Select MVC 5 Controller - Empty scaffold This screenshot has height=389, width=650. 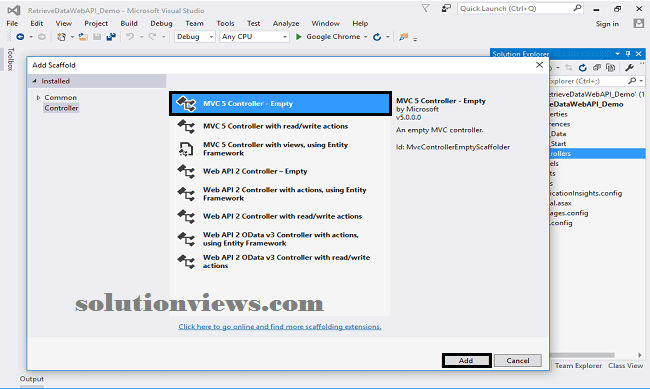pyautogui.click(x=280, y=104)
